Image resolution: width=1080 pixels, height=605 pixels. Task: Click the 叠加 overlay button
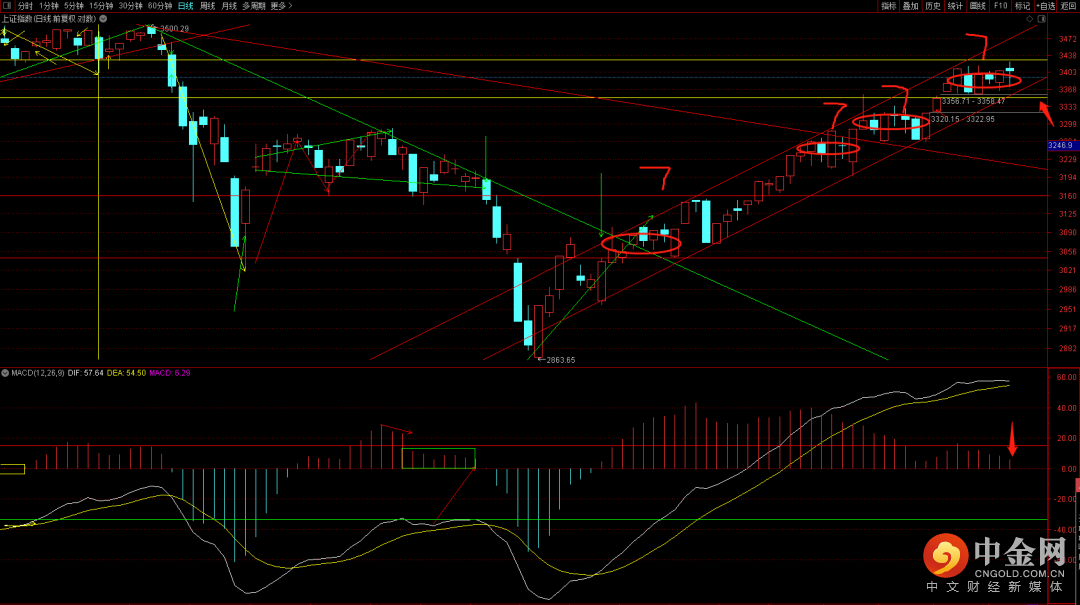point(911,6)
